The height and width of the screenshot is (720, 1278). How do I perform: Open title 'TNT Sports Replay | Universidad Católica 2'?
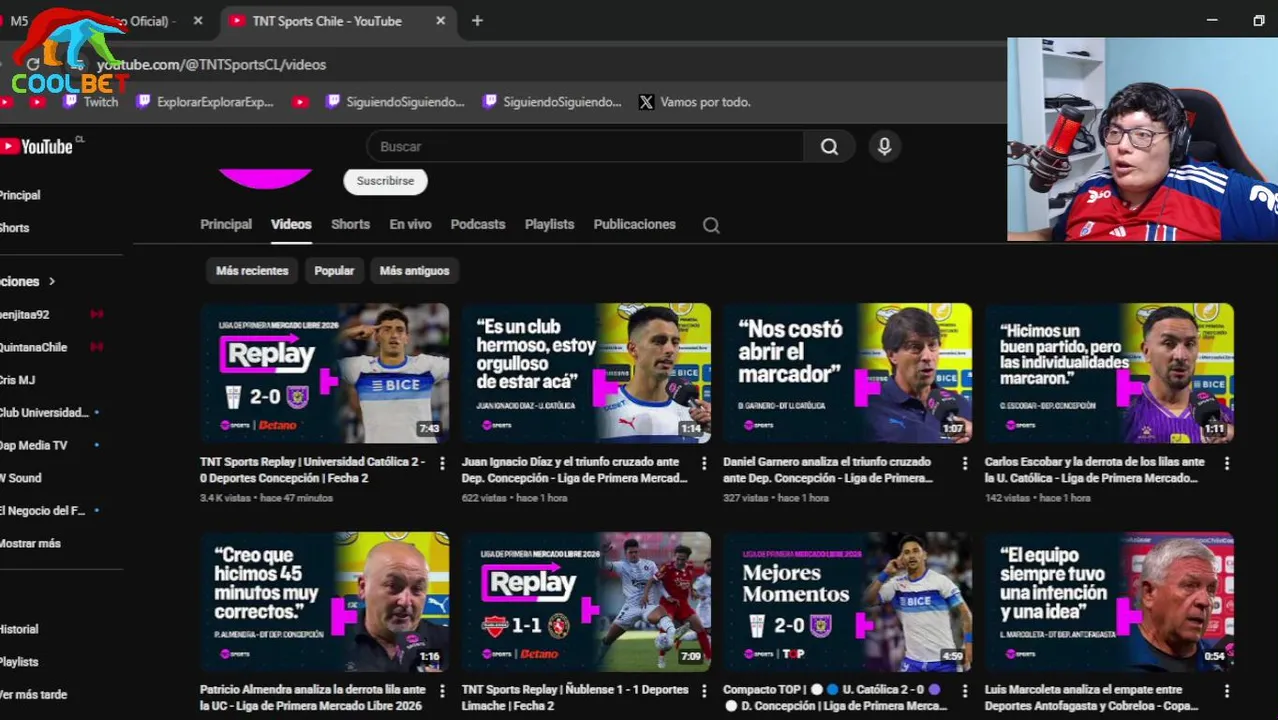[x=313, y=470]
